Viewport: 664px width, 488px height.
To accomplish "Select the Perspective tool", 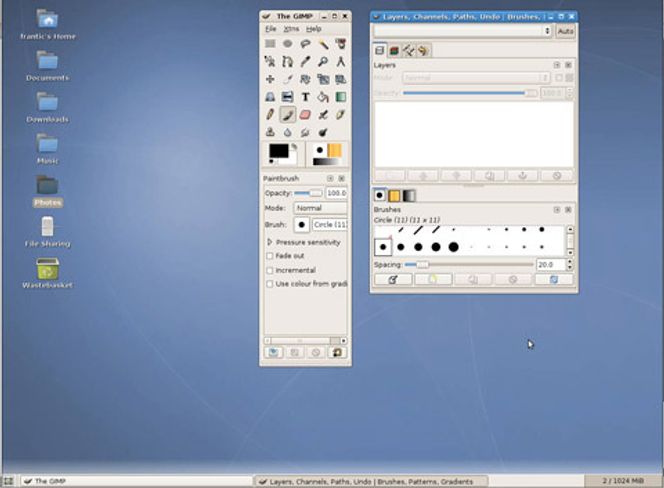I will point(270,97).
